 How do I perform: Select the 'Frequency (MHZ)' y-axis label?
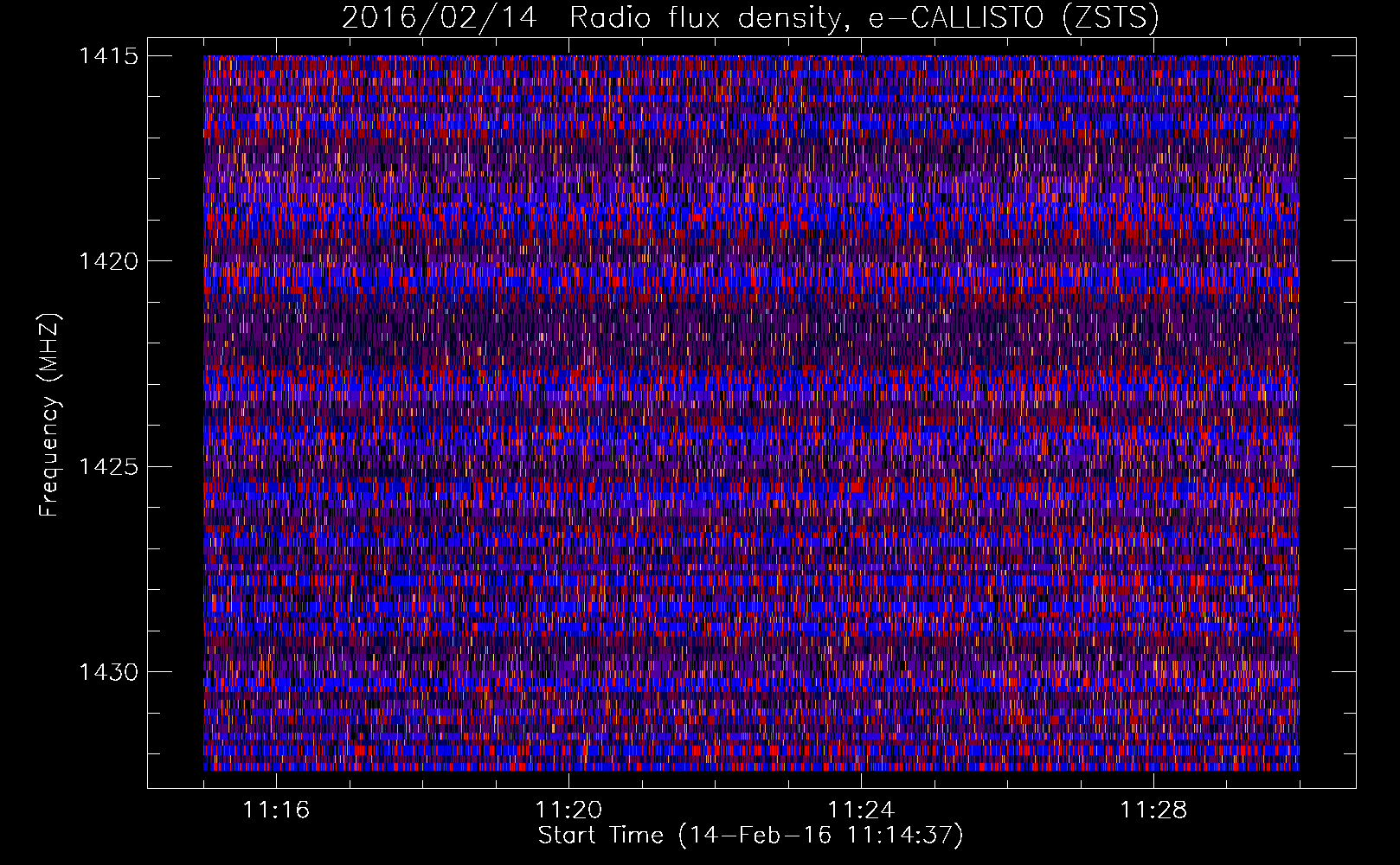(x=49, y=415)
